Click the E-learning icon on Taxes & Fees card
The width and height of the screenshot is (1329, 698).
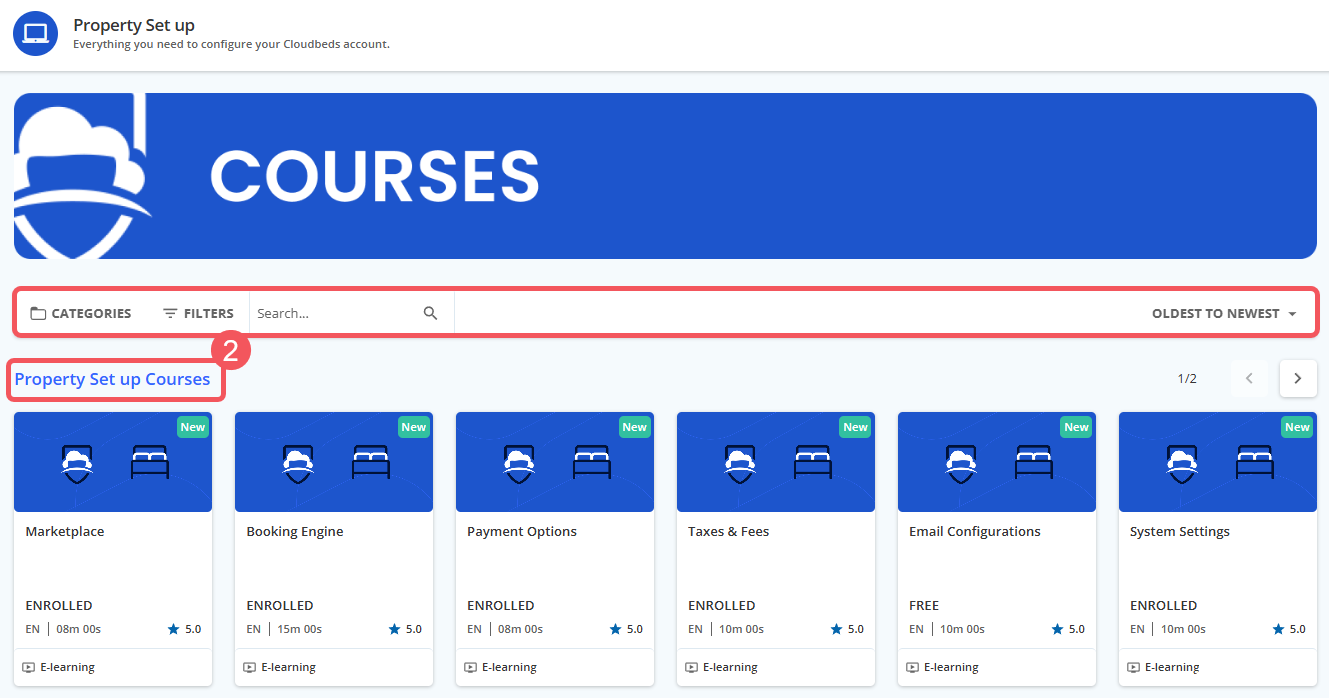692,667
